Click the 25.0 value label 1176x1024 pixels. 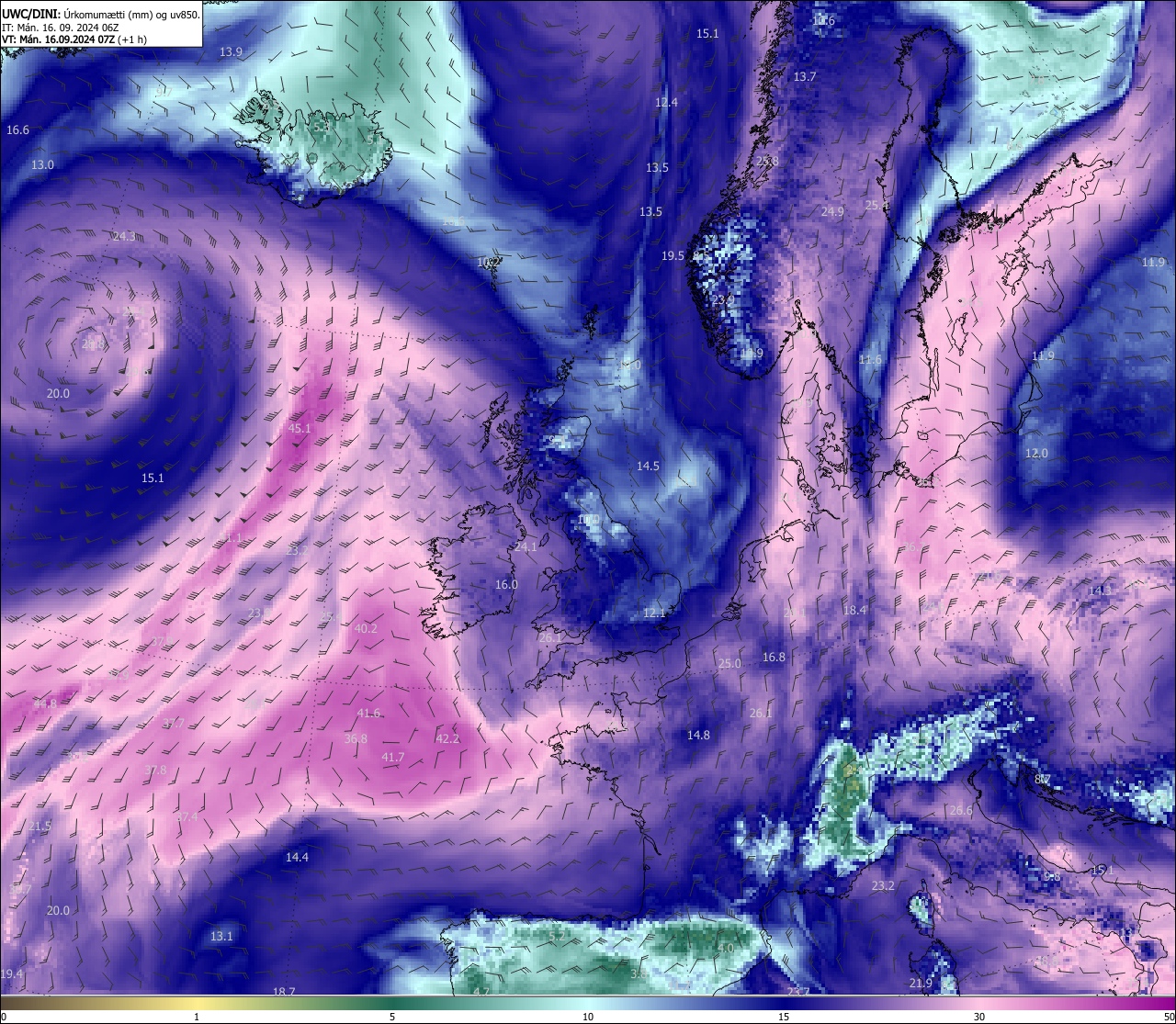pos(729,663)
